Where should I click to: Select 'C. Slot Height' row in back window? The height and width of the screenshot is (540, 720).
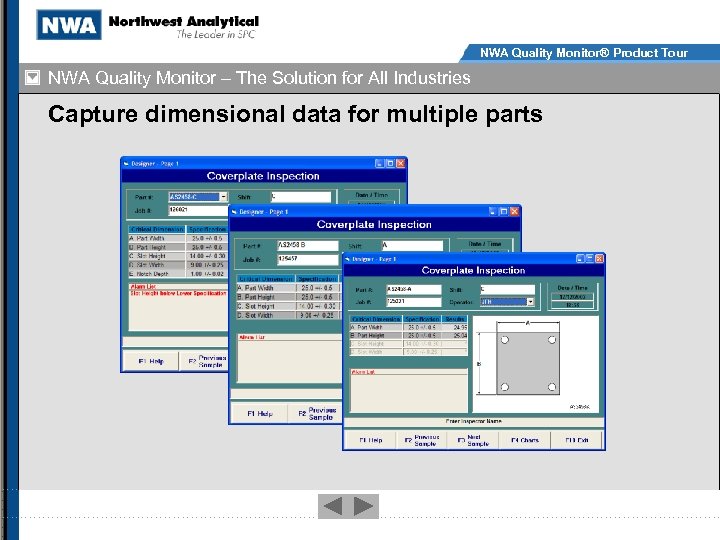[178, 256]
